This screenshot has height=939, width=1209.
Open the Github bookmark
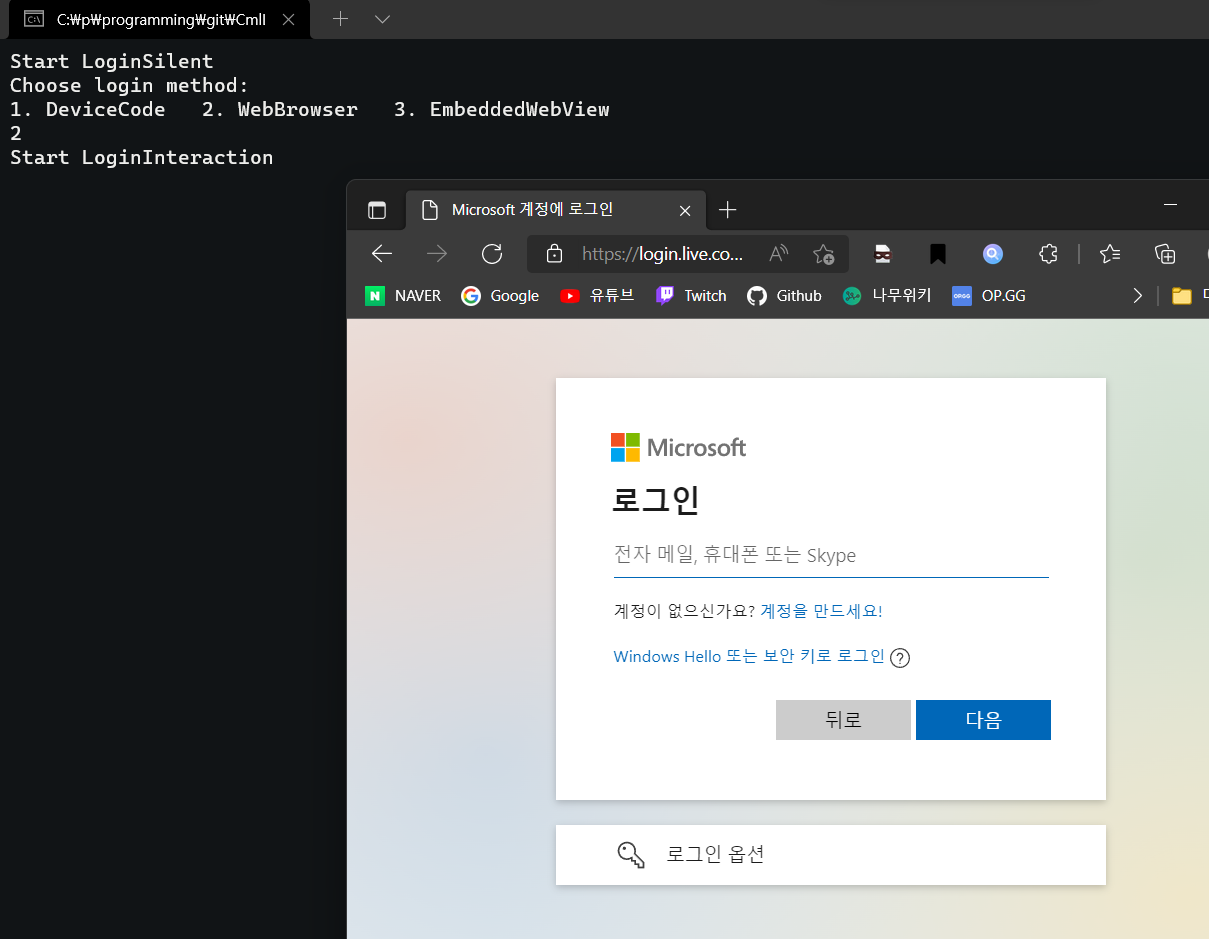click(x=785, y=296)
